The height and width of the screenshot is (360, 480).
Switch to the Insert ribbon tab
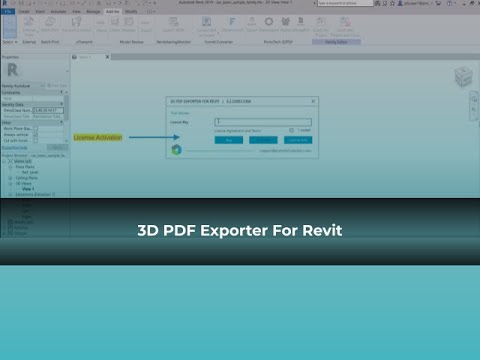pos(40,11)
